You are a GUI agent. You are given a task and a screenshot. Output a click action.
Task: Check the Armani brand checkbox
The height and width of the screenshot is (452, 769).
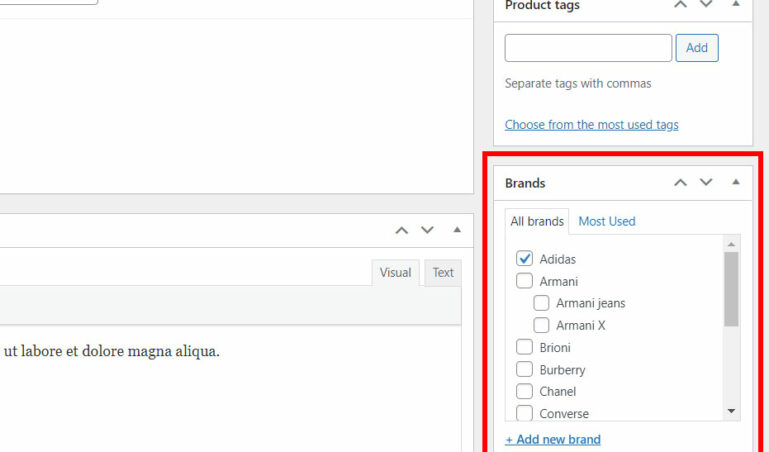524,280
